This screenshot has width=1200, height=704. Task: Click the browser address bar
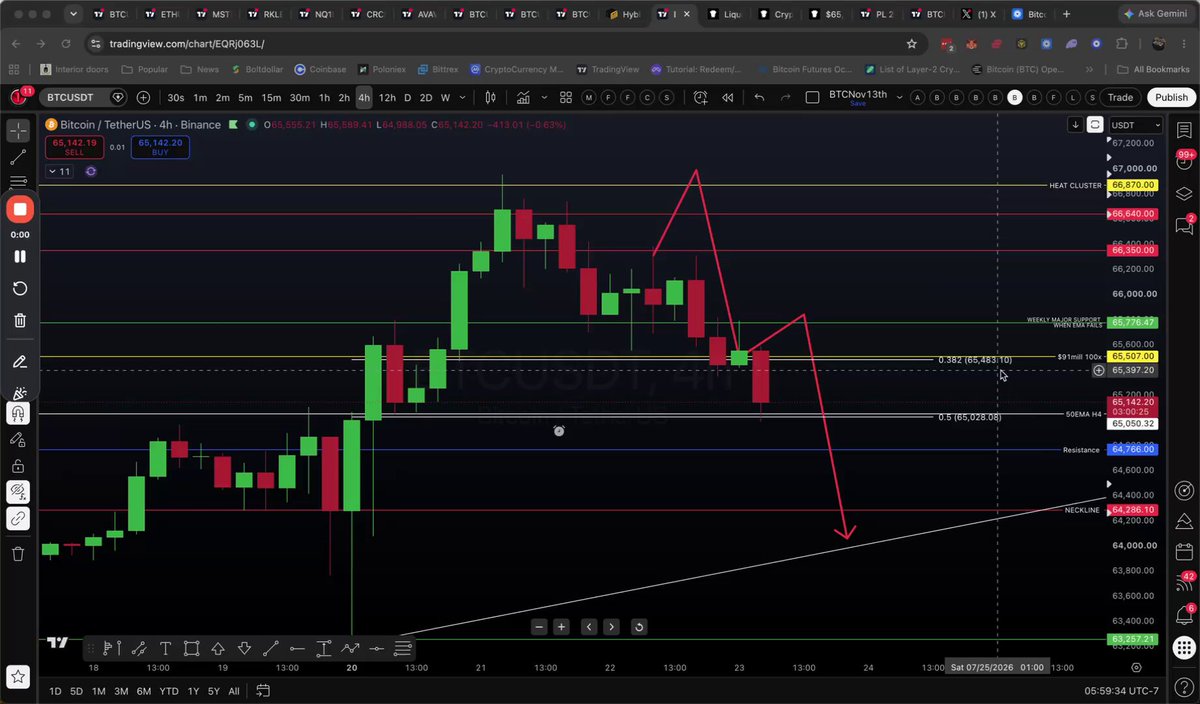point(505,44)
